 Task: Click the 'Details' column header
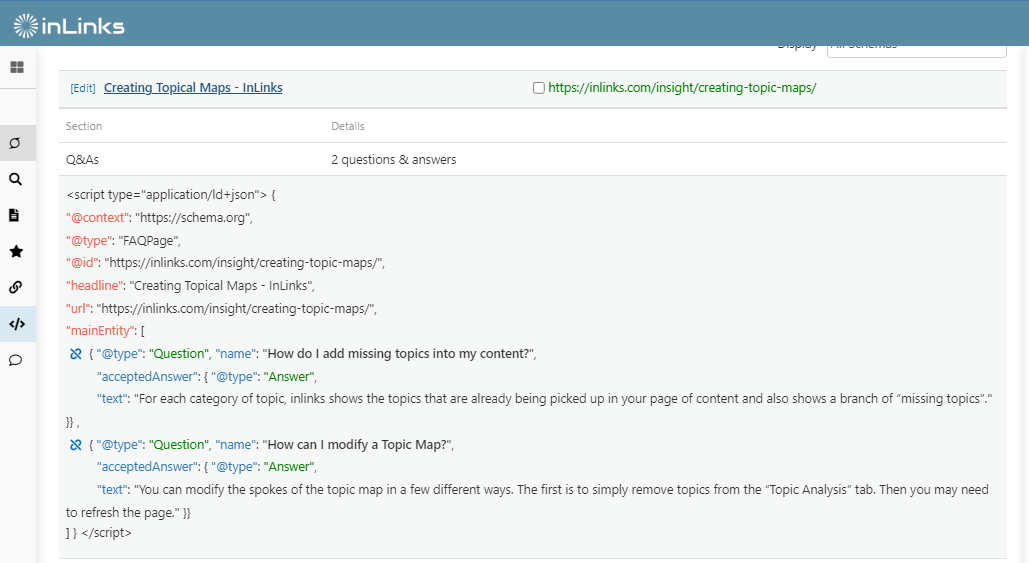[x=348, y=126]
